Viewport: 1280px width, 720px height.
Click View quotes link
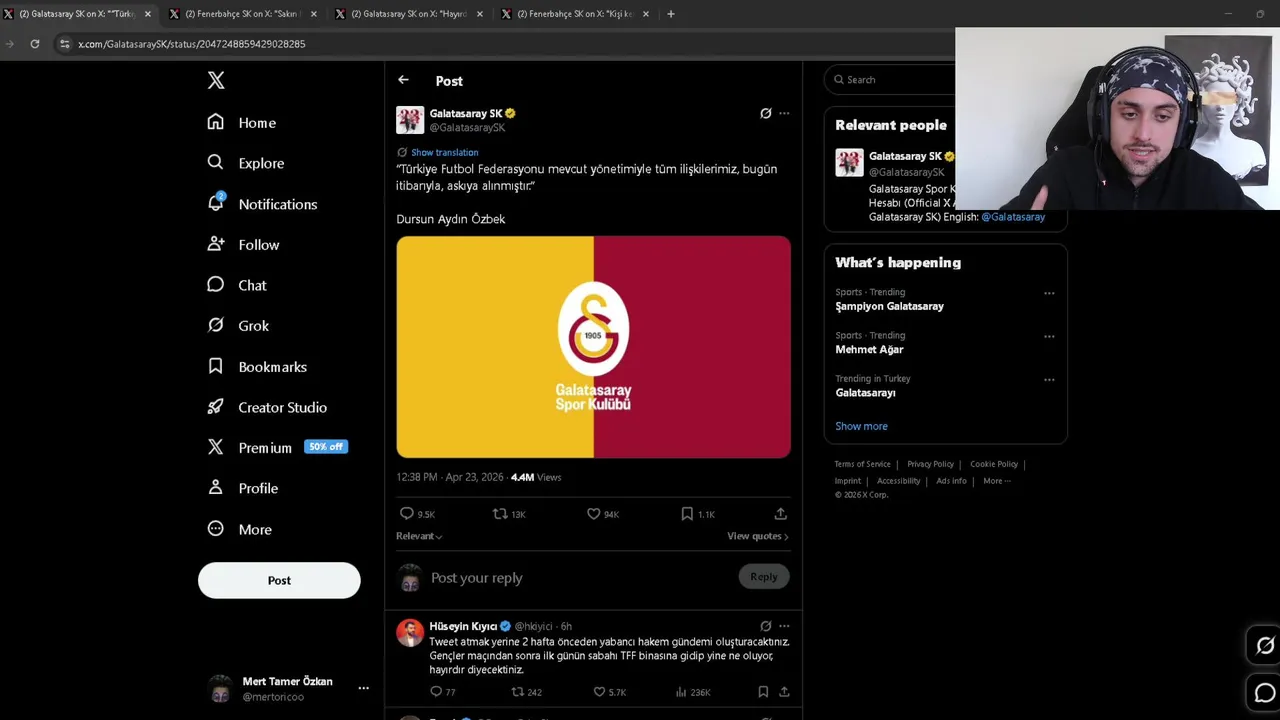[x=757, y=536]
